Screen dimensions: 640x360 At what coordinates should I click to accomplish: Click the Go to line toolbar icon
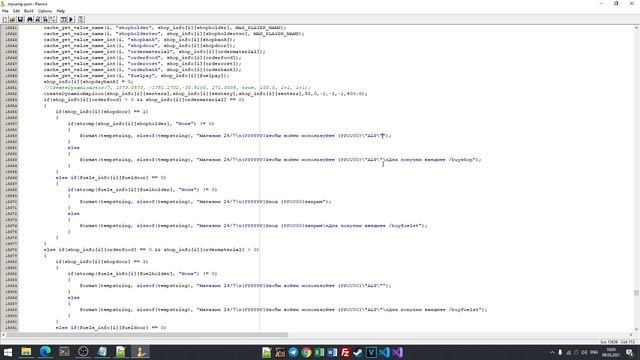(x=53, y=19)
